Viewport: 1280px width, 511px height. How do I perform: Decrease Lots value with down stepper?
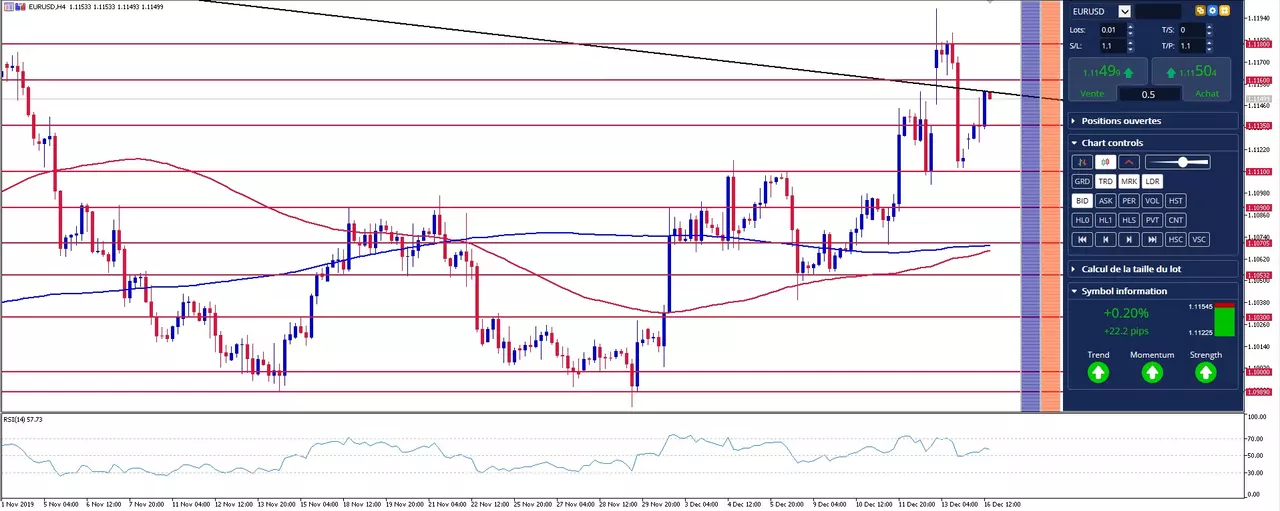pos(1131,33)
